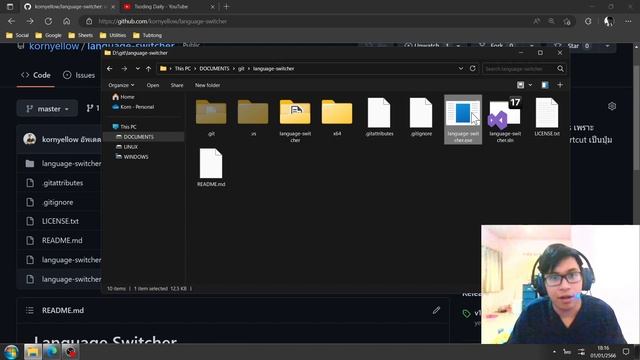640x360 pixels.
Task: Switch to the GitHub Code tab
Action: point(36,75)
